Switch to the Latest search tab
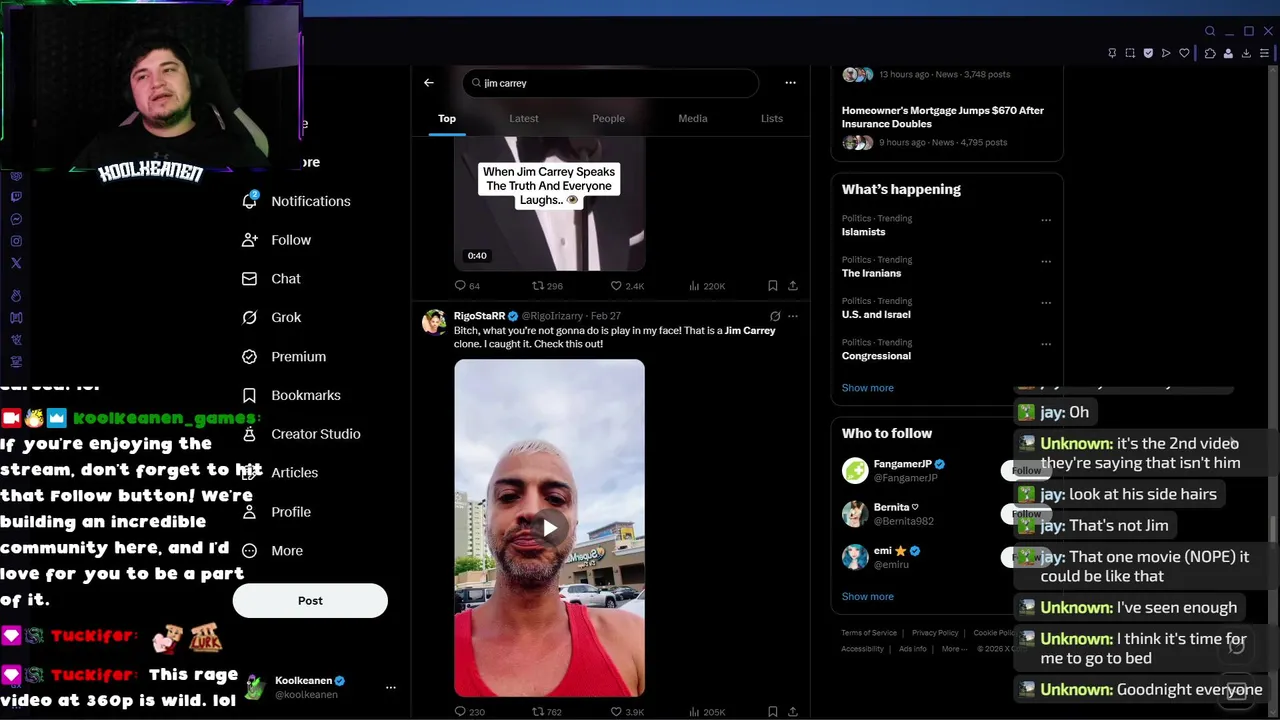The height and width of the screenshot is (720, 1280). tap(524, 118)
